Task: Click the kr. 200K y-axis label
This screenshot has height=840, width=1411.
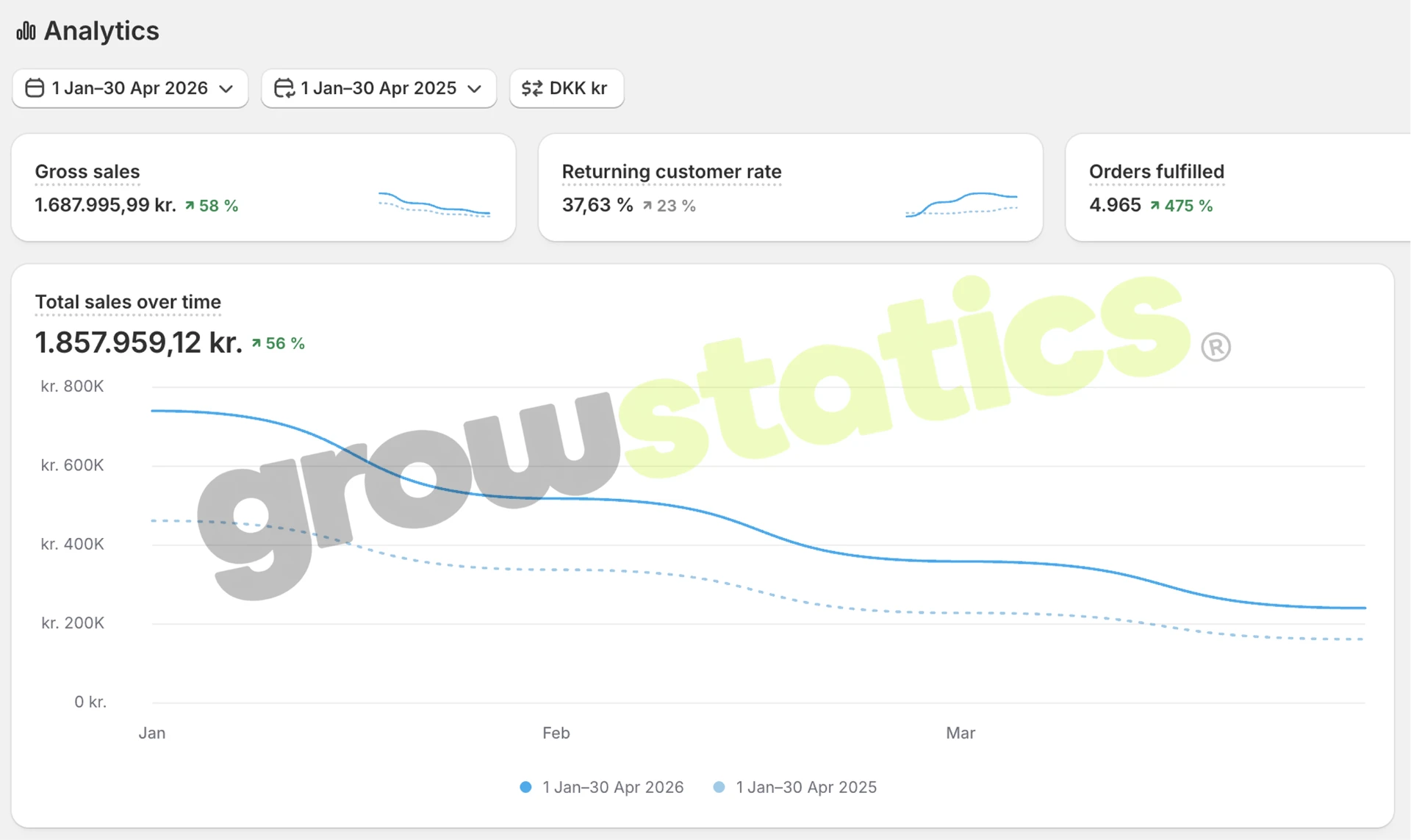Action: 72,623
